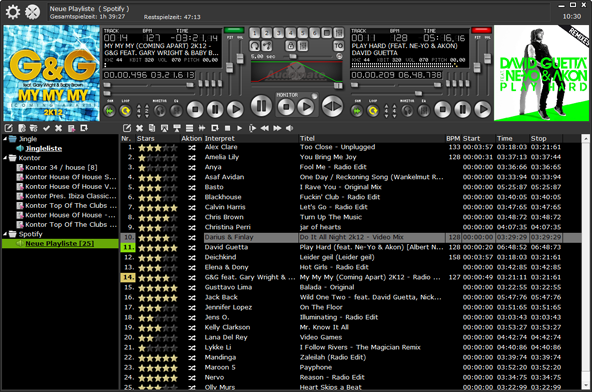This screenshot has height=392, width=592.
Task: Click the X icon in the track list toolbar
Action: (x=139, y=128)
